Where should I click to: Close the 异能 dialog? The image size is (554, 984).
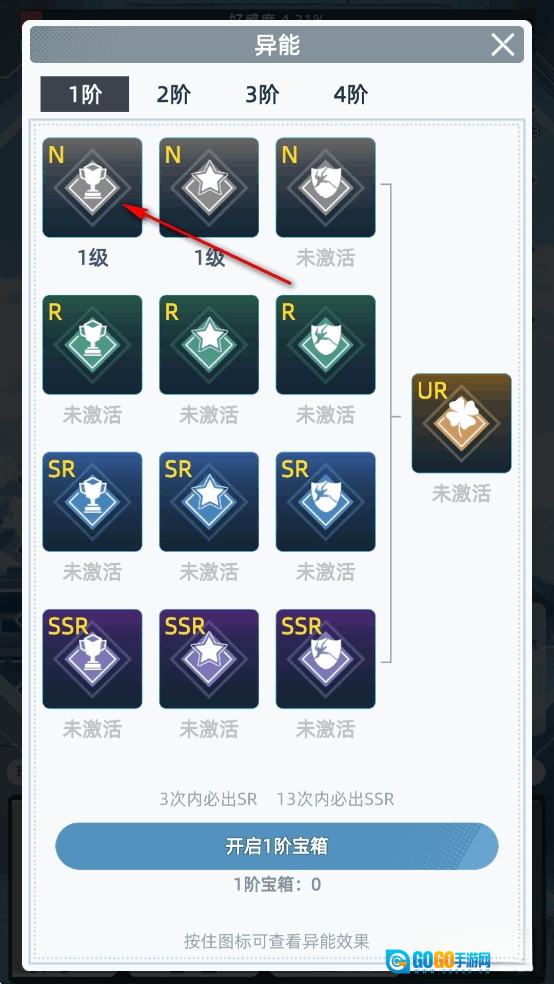click(503, 45)
